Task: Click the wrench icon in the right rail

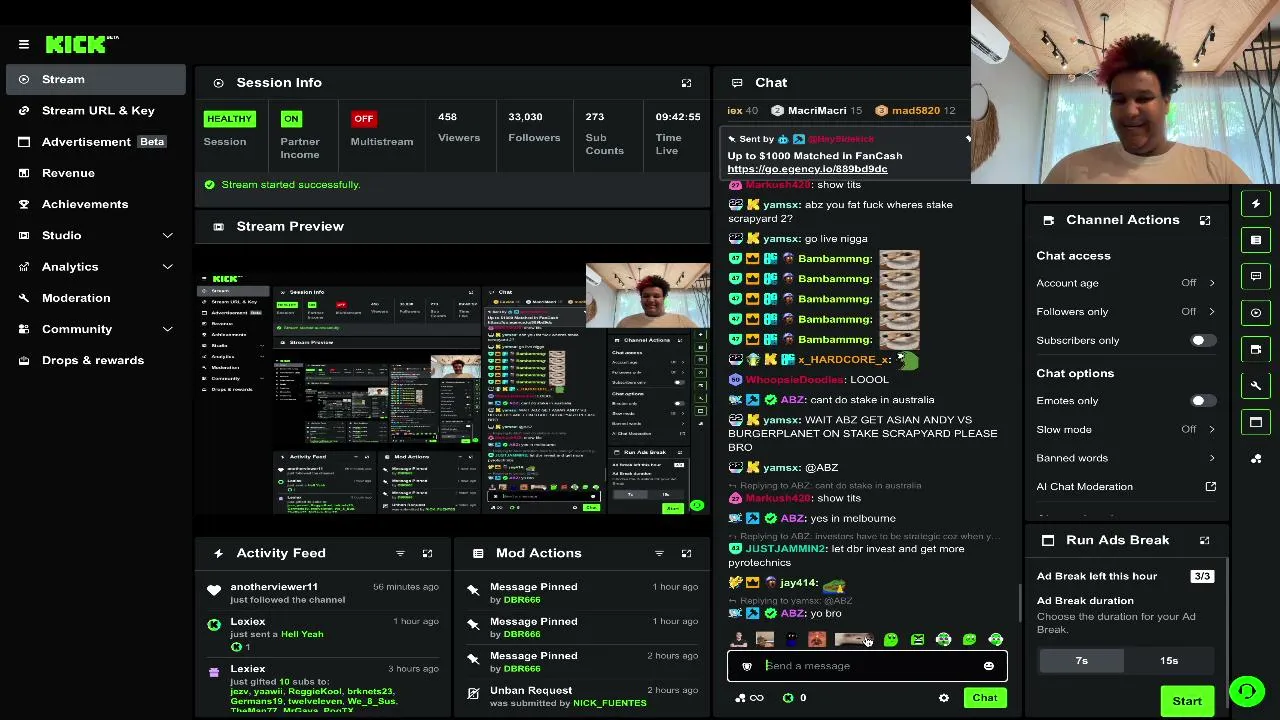Action: [1256, 385]
